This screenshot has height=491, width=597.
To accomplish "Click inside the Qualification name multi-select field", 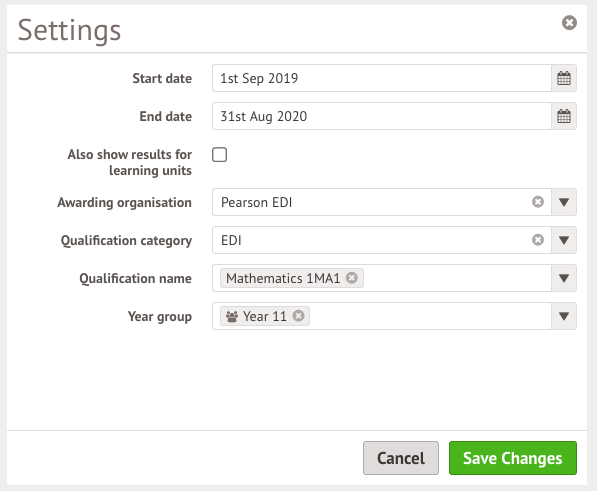I will pos(457,278).
